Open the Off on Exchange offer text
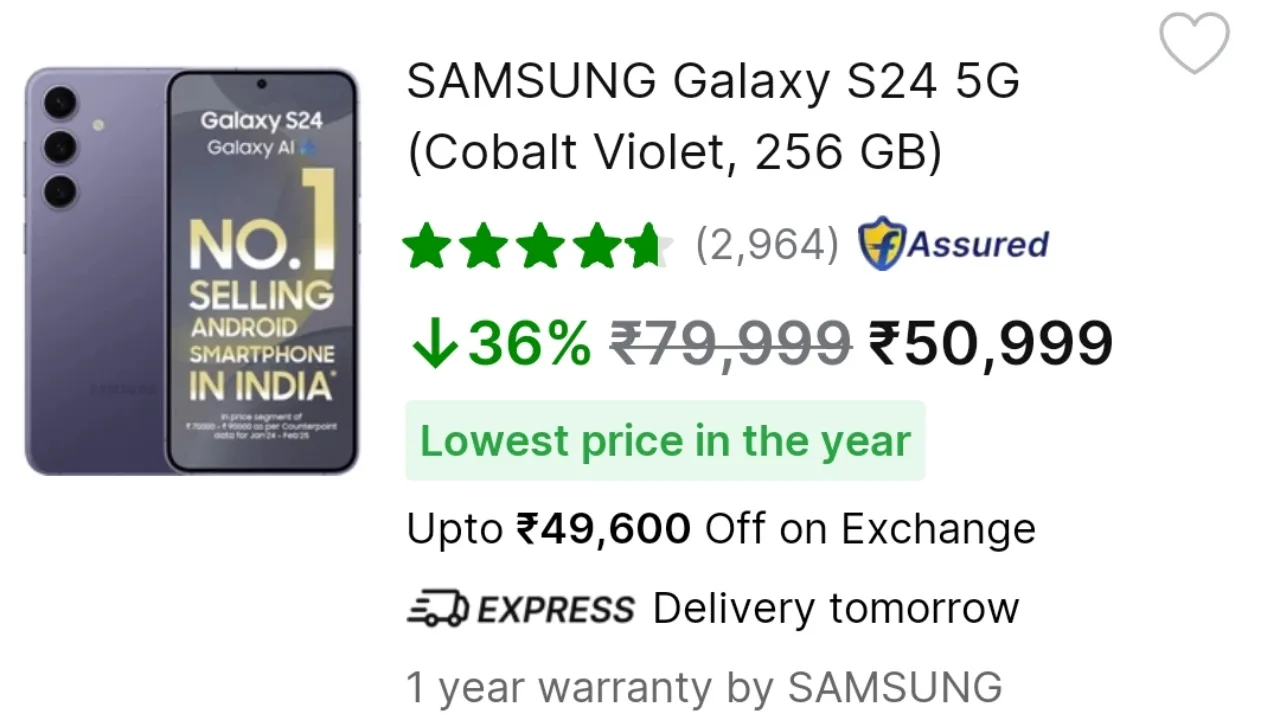This screenshot has height=720, width=1280. point(870,528)
